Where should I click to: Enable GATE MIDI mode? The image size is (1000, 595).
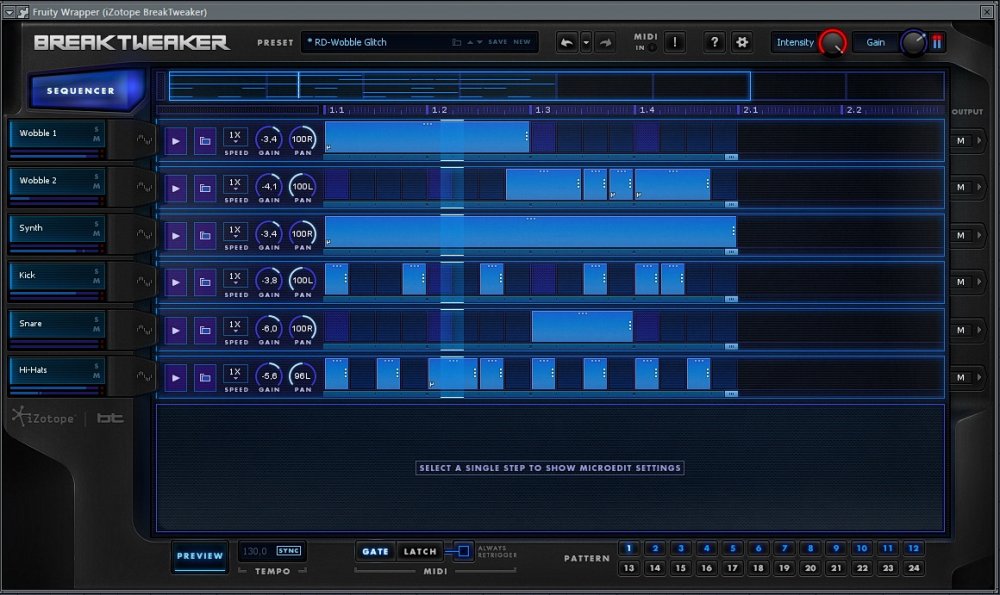coord(375,552)
